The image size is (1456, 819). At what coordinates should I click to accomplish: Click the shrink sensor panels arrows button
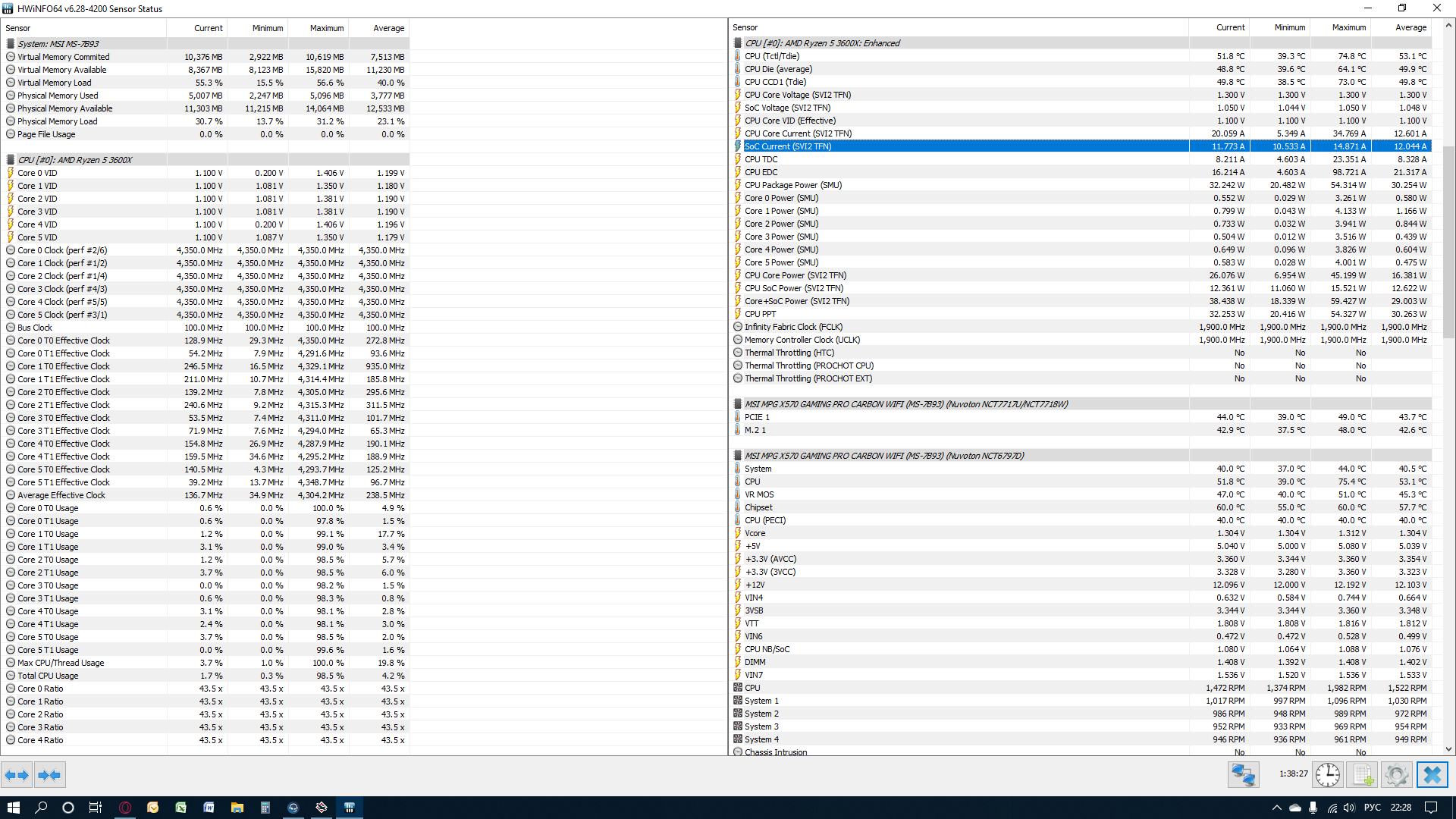(x=49, y=775)
